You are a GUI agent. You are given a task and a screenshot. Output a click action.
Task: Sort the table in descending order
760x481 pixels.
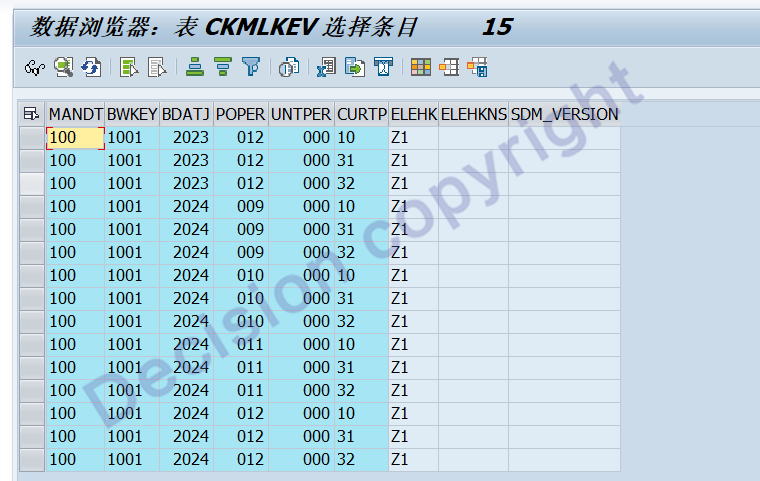[223, 68]
